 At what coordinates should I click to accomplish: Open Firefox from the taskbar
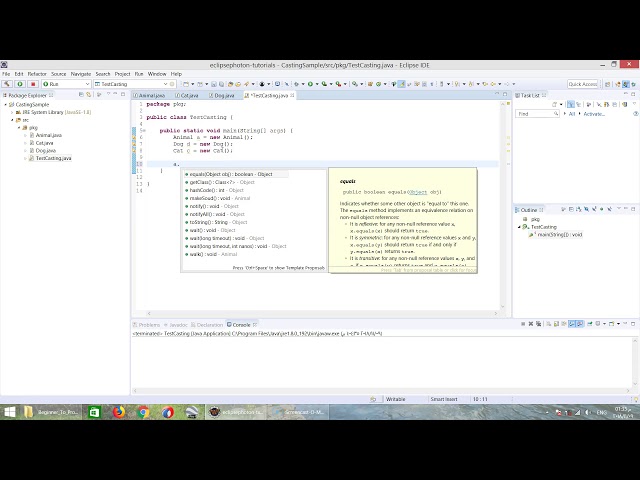point(119,412)
